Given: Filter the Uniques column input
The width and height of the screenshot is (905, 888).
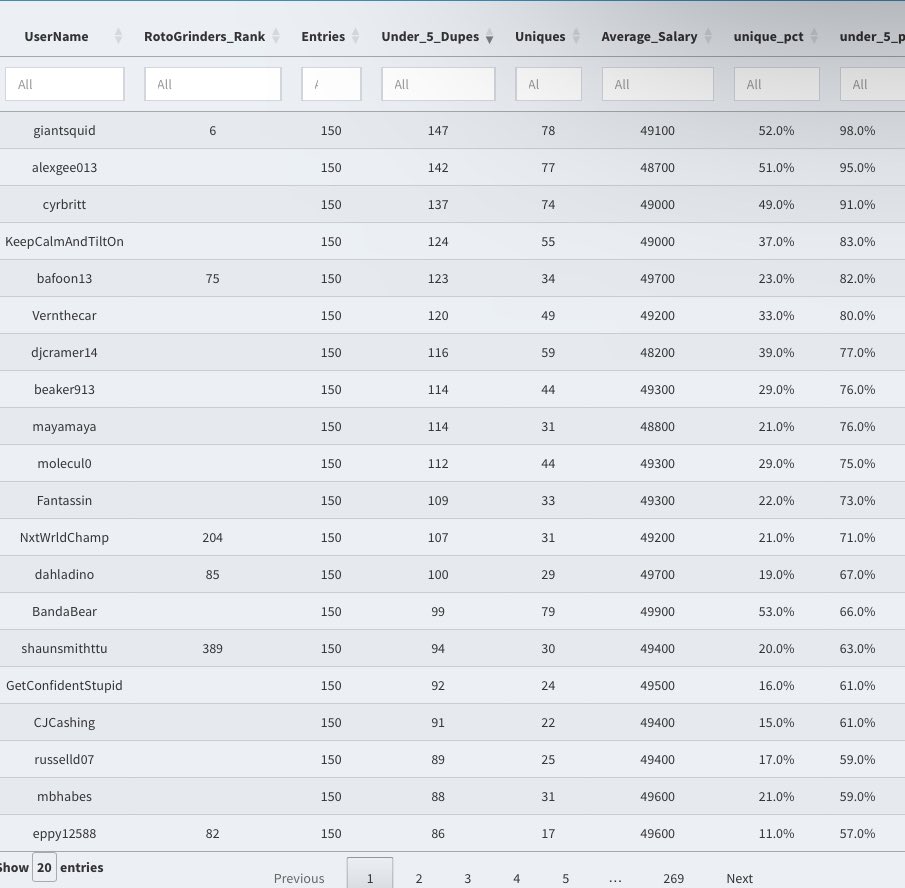Looking at the screenshot, I should (x=548, y=84).
